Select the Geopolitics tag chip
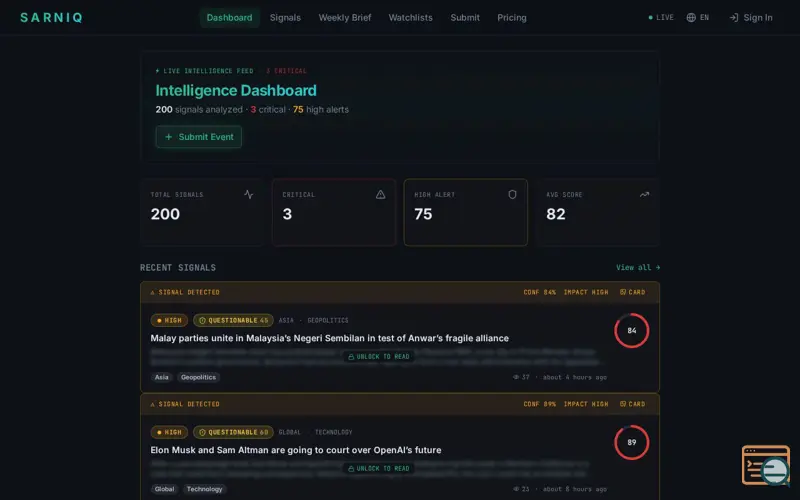 click(x=198, y=377)
